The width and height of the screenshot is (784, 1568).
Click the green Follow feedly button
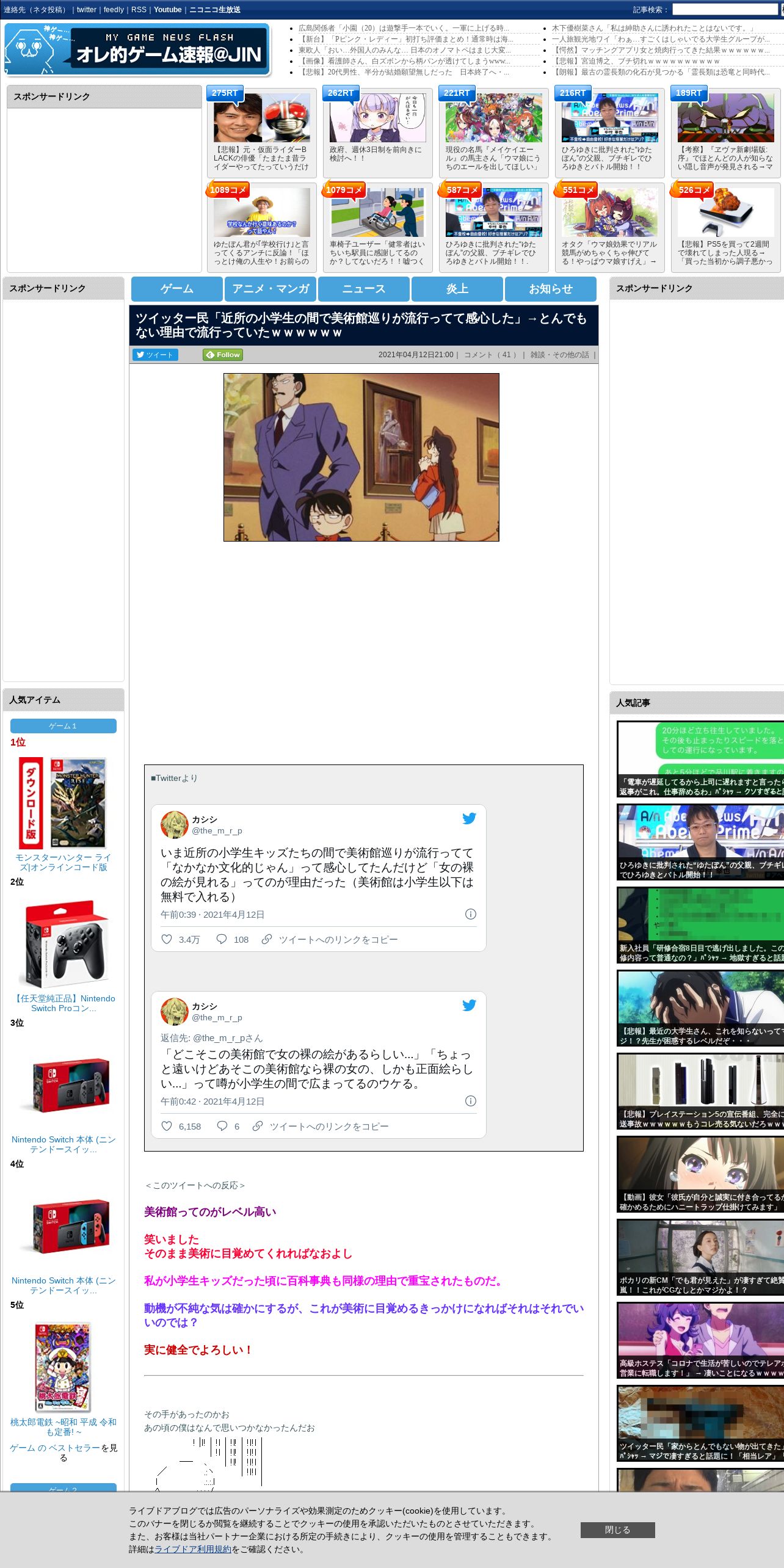[223, 355]
